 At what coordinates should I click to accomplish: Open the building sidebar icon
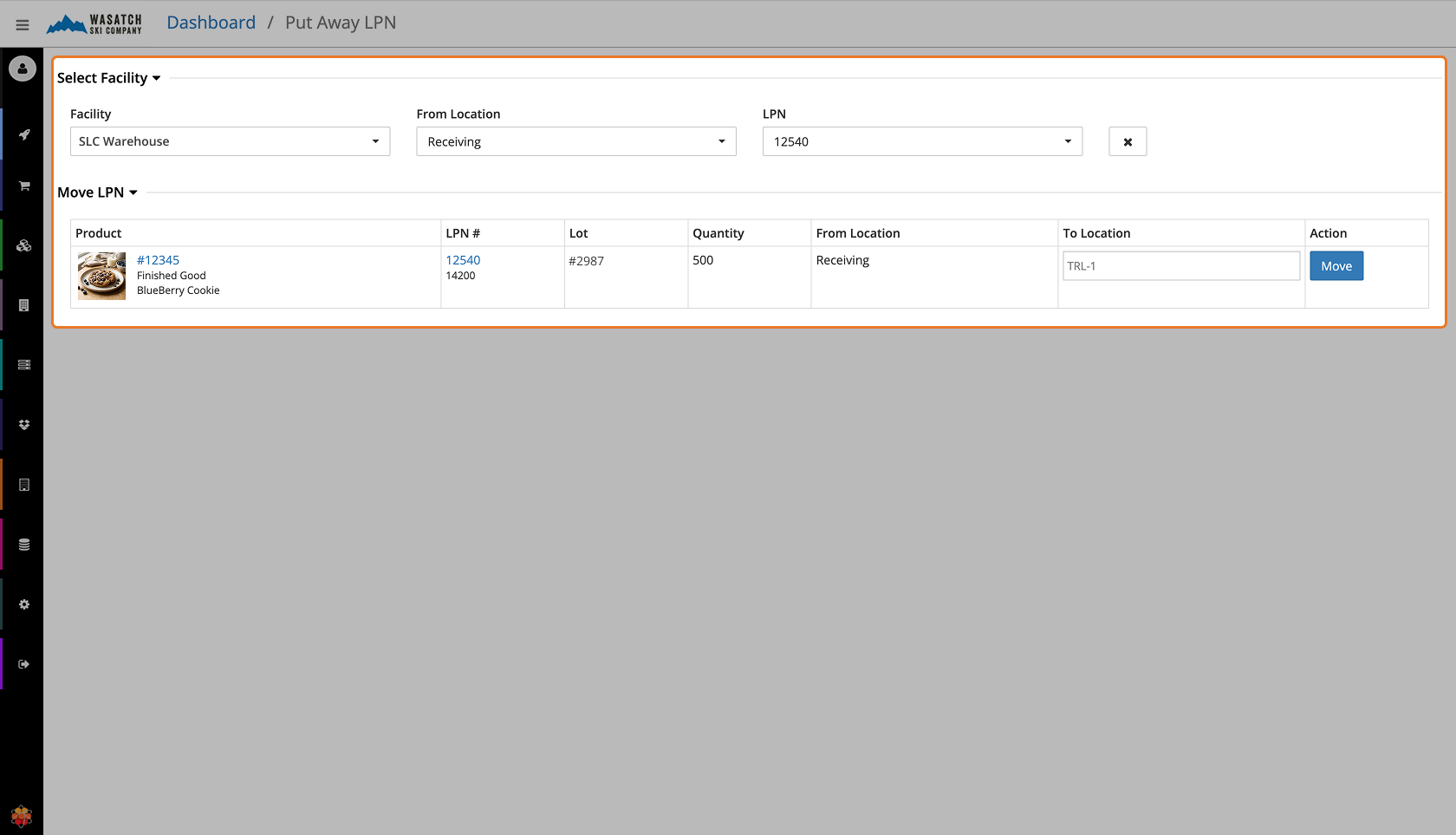point(24,305)
